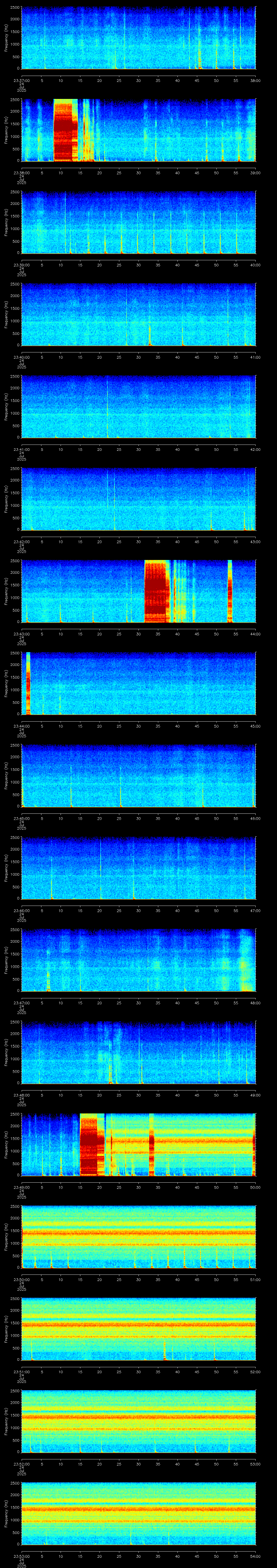Click '39:00' end label of the 23:38:00 plot

(x=255, y=173)
